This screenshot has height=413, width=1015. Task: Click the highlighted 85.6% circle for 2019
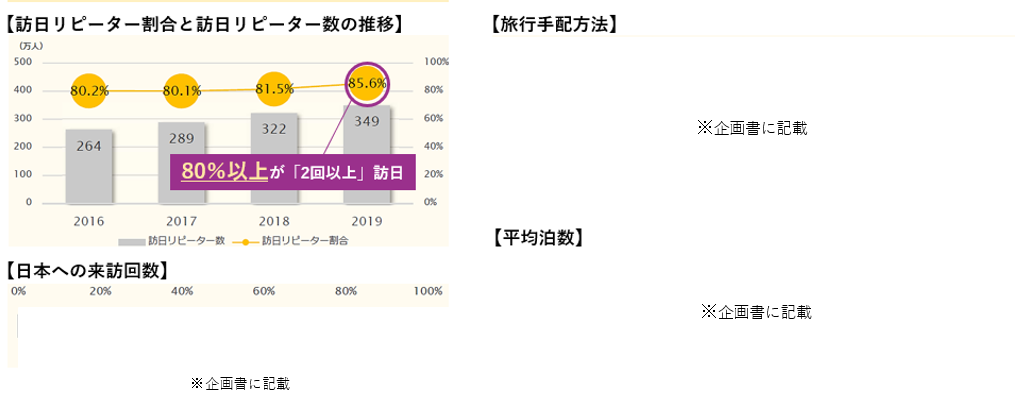coord(367,83)
